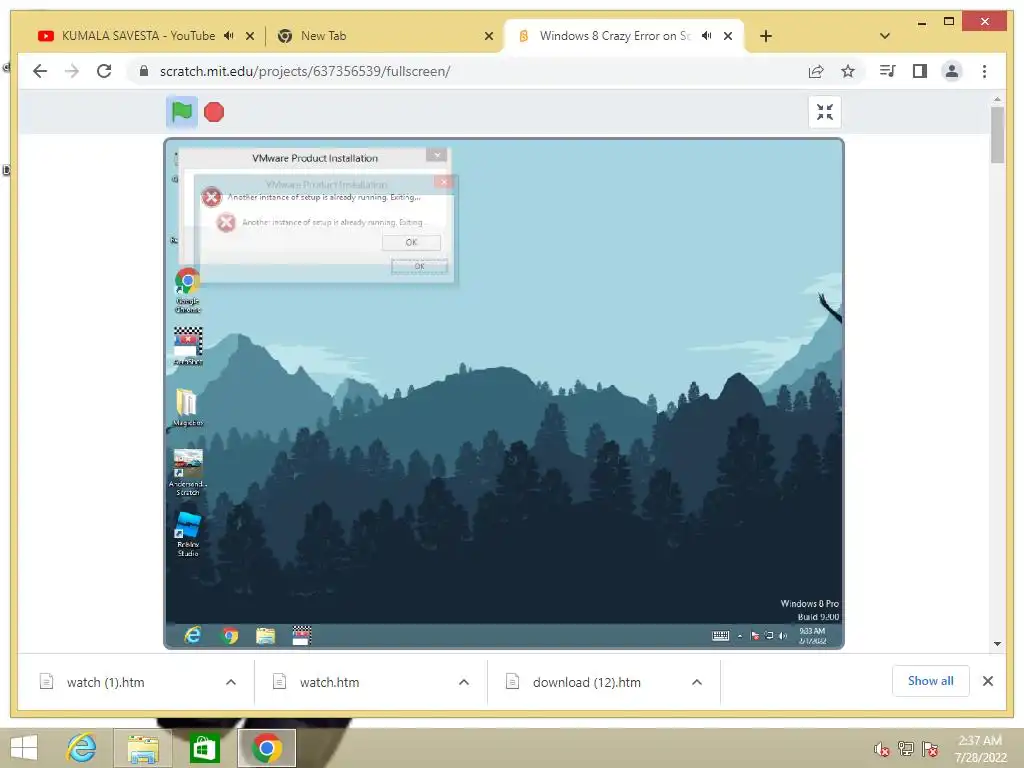The height and width of the screenshot is (768, 1024).
Task: Close the New Tab tab
Action: (488, 37)
